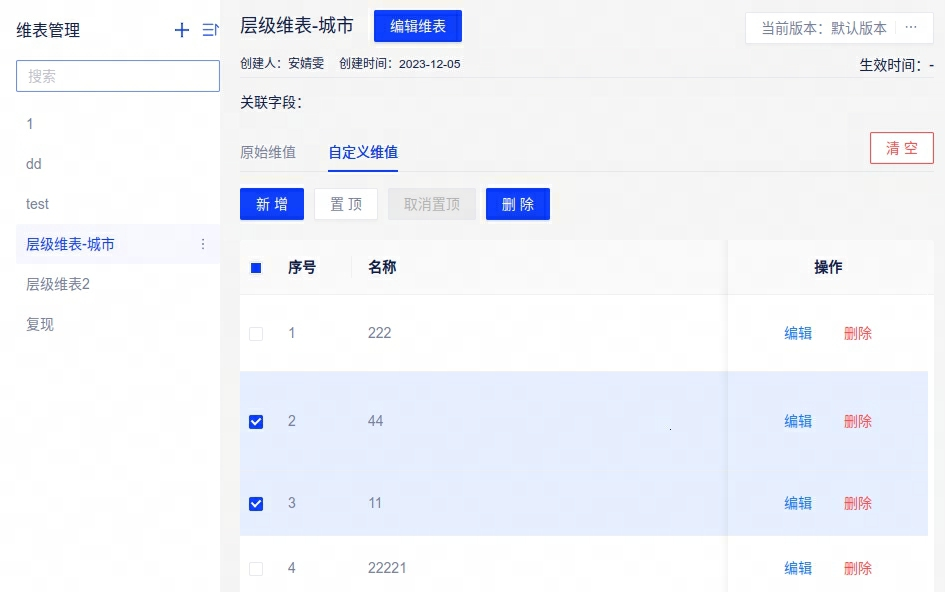Viewport: 945px width, 592px height.
Task: Open the 当前版本 version dropdown
Action: (x=822, y=28)
